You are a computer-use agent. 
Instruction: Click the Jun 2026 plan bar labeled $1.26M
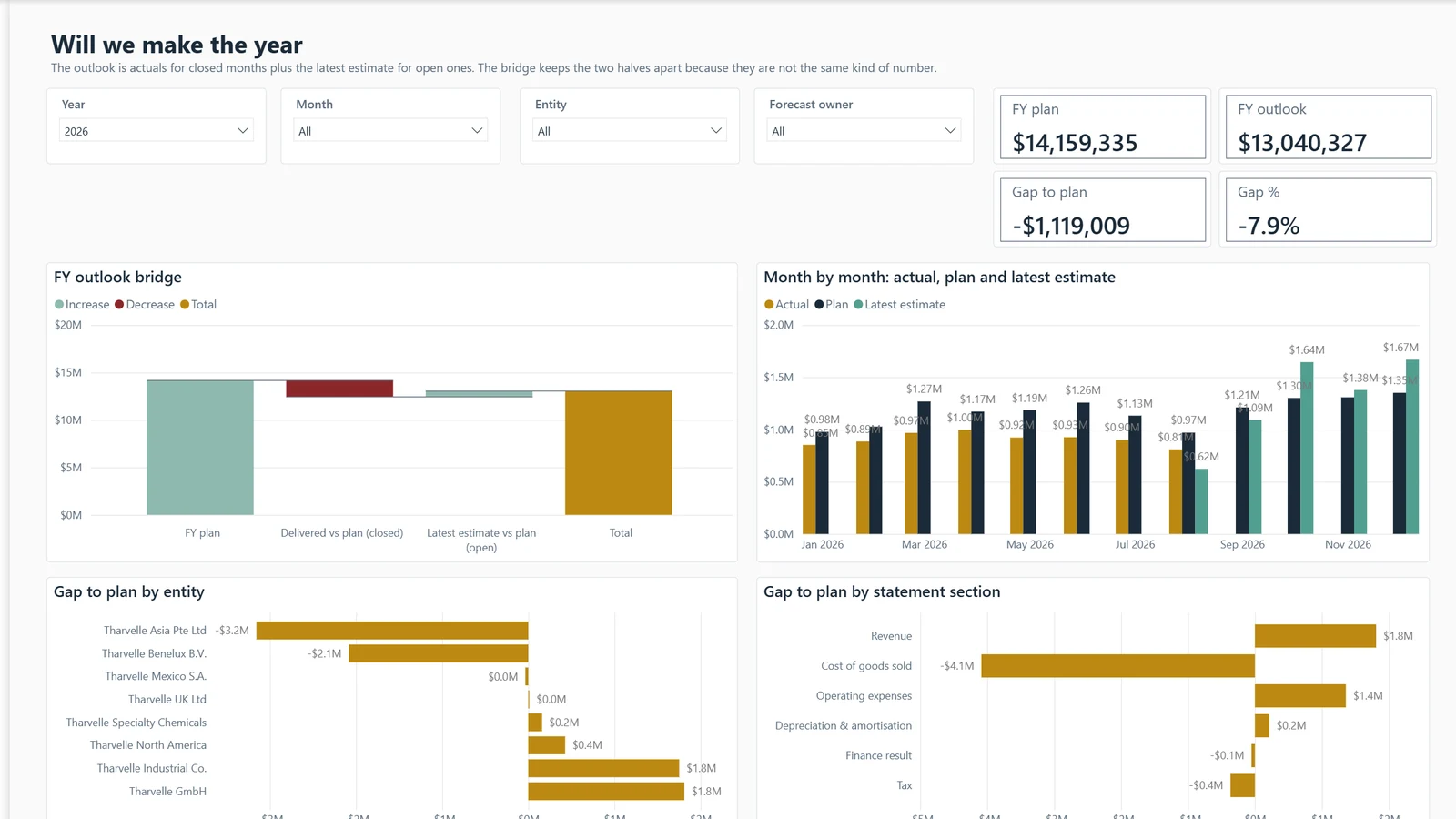(x=1083, y=468)
